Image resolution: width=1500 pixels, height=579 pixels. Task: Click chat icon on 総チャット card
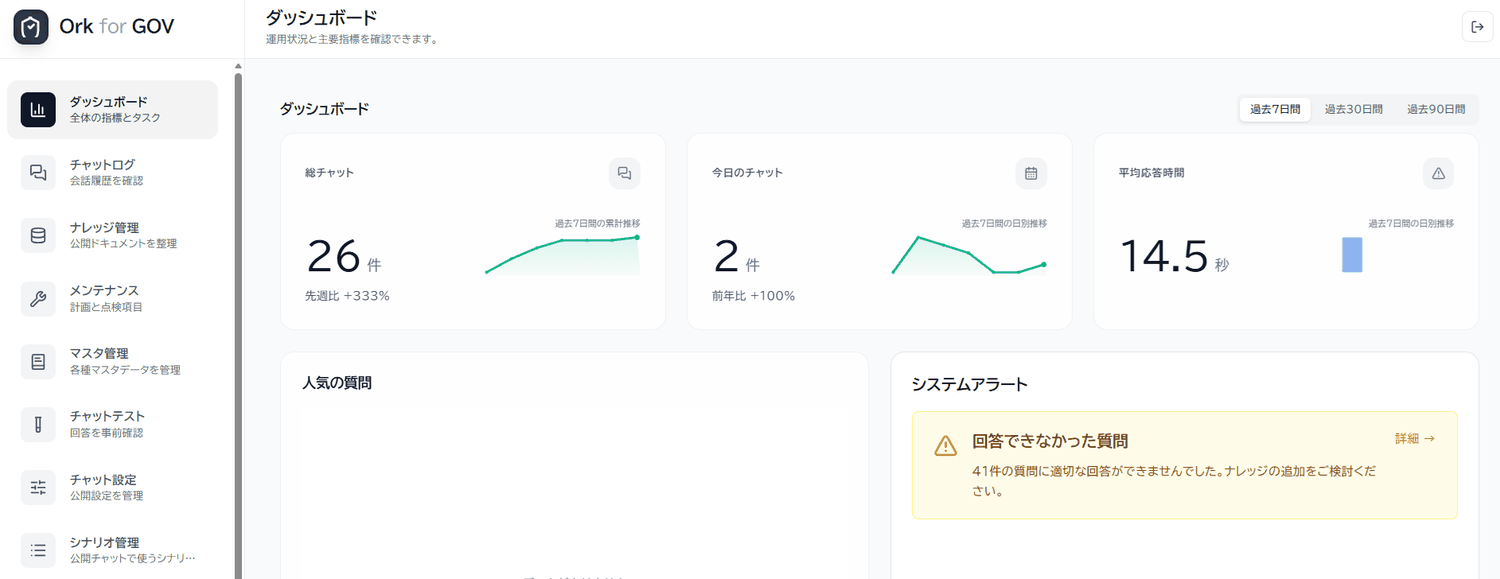coord(624,173)
